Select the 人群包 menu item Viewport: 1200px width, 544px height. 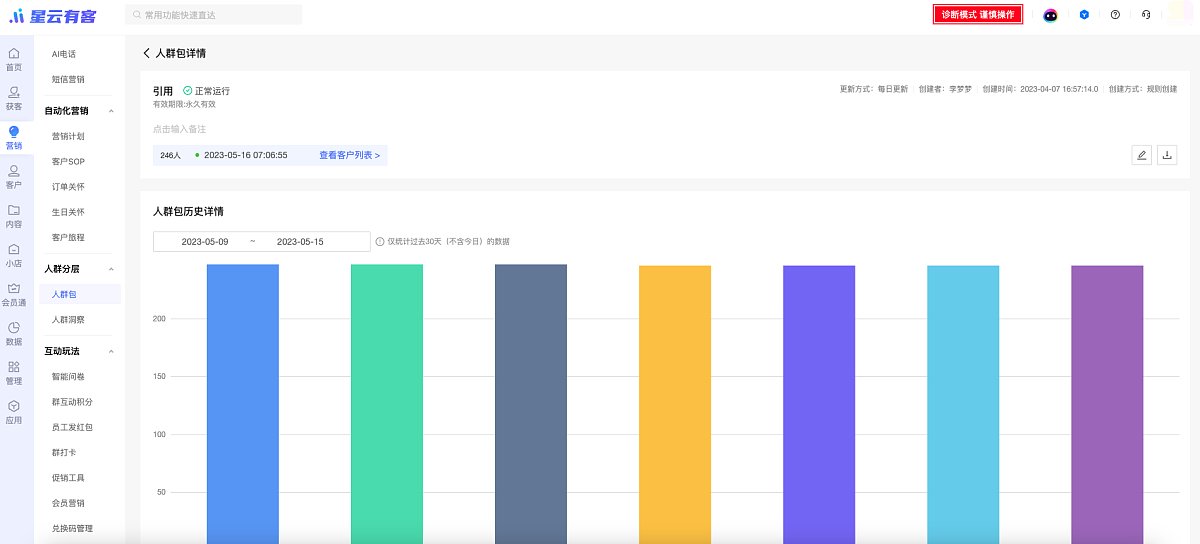pos(79,295)
